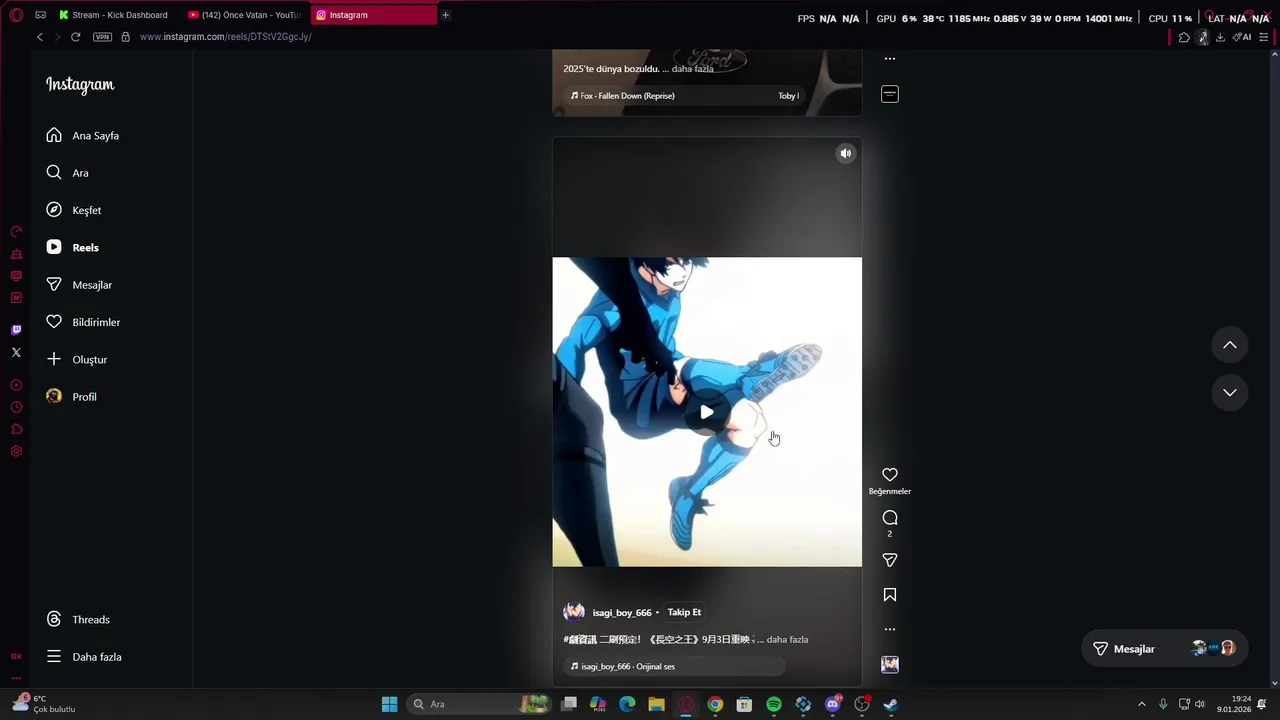Play the paused reel video
The image size is (1280, 720).
[x=707, y=412]
